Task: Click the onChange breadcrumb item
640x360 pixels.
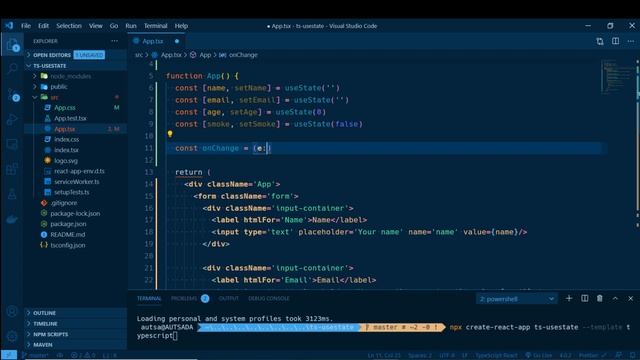Action: coord(238,55)
